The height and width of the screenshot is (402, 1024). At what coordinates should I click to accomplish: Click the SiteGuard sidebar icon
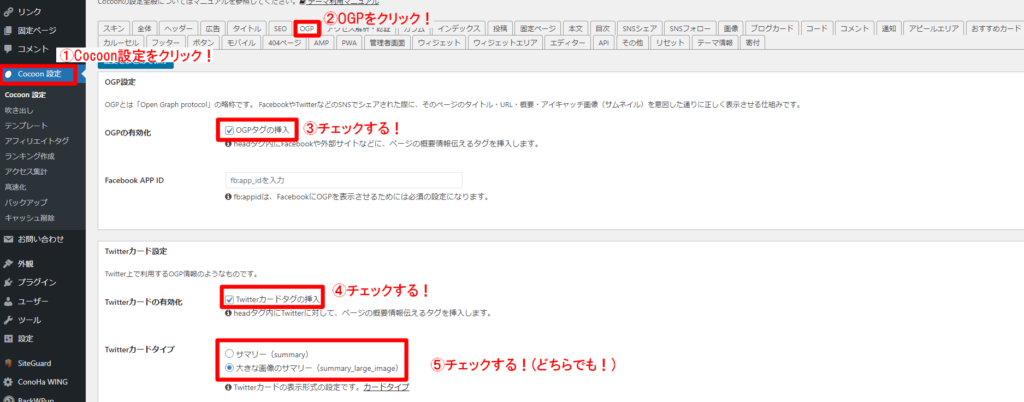click(8, 362)
